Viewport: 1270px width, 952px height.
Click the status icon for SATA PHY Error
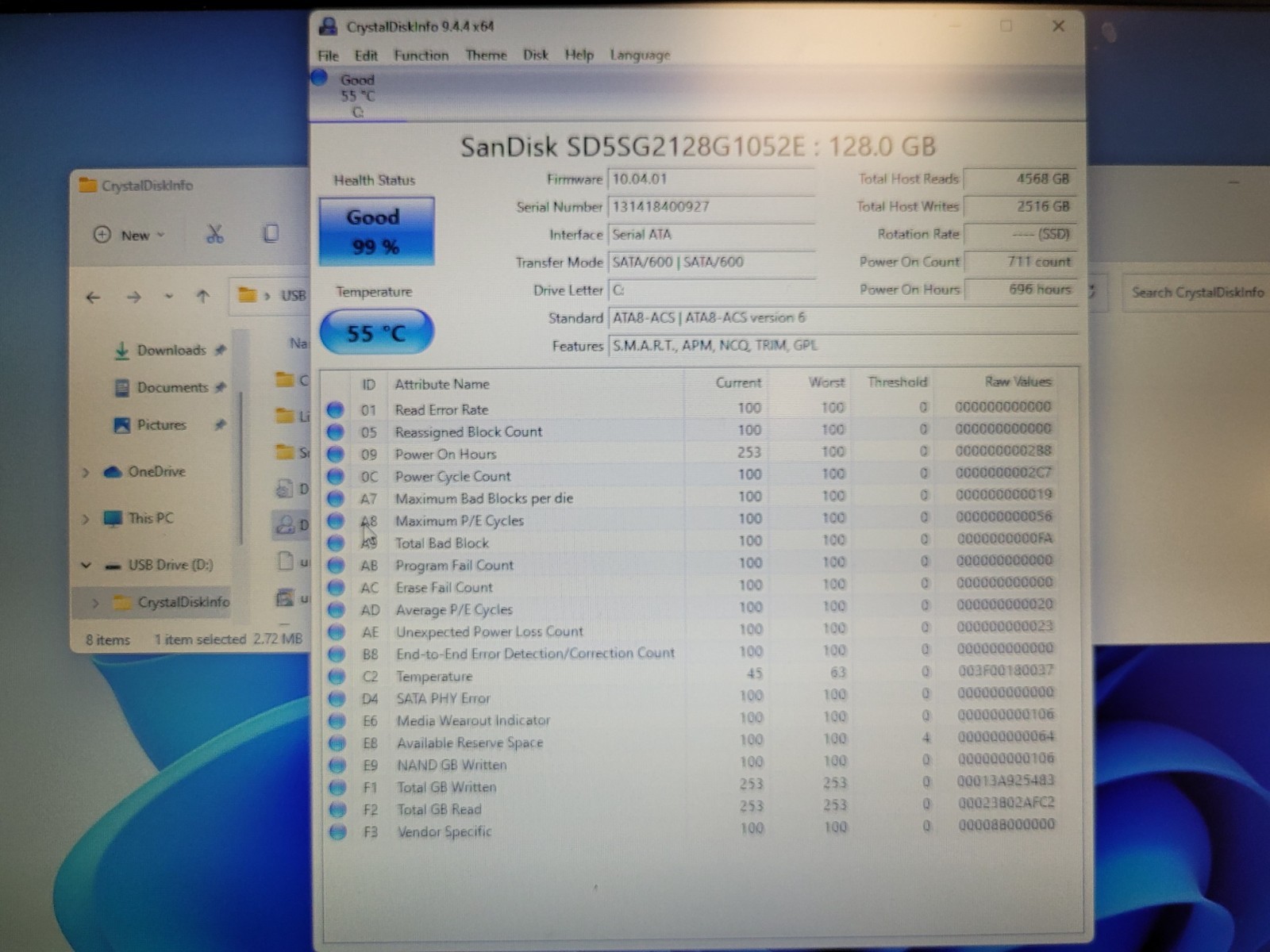pyautogui.click(x=337, y=698)
